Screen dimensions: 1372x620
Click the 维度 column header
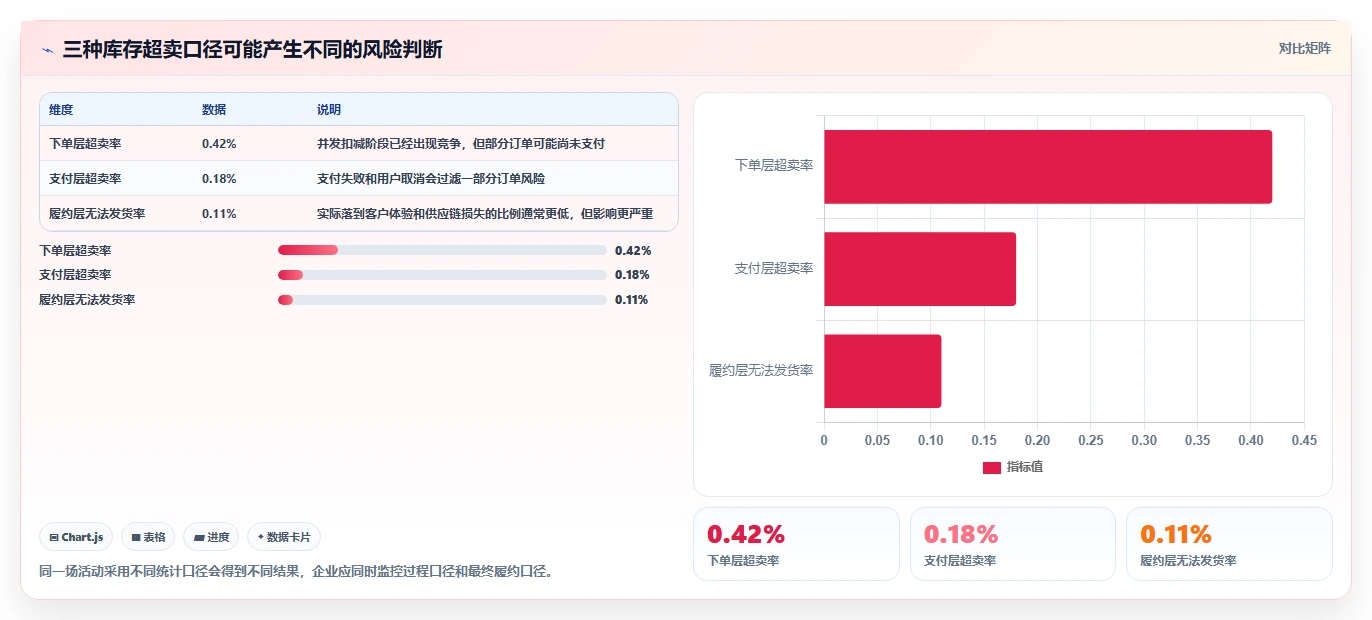pos(61,110)
